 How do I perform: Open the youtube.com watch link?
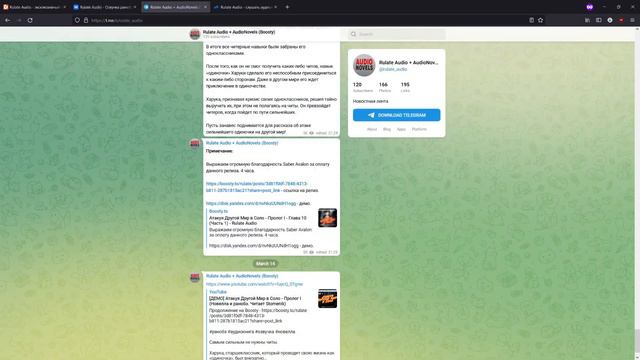254,284
